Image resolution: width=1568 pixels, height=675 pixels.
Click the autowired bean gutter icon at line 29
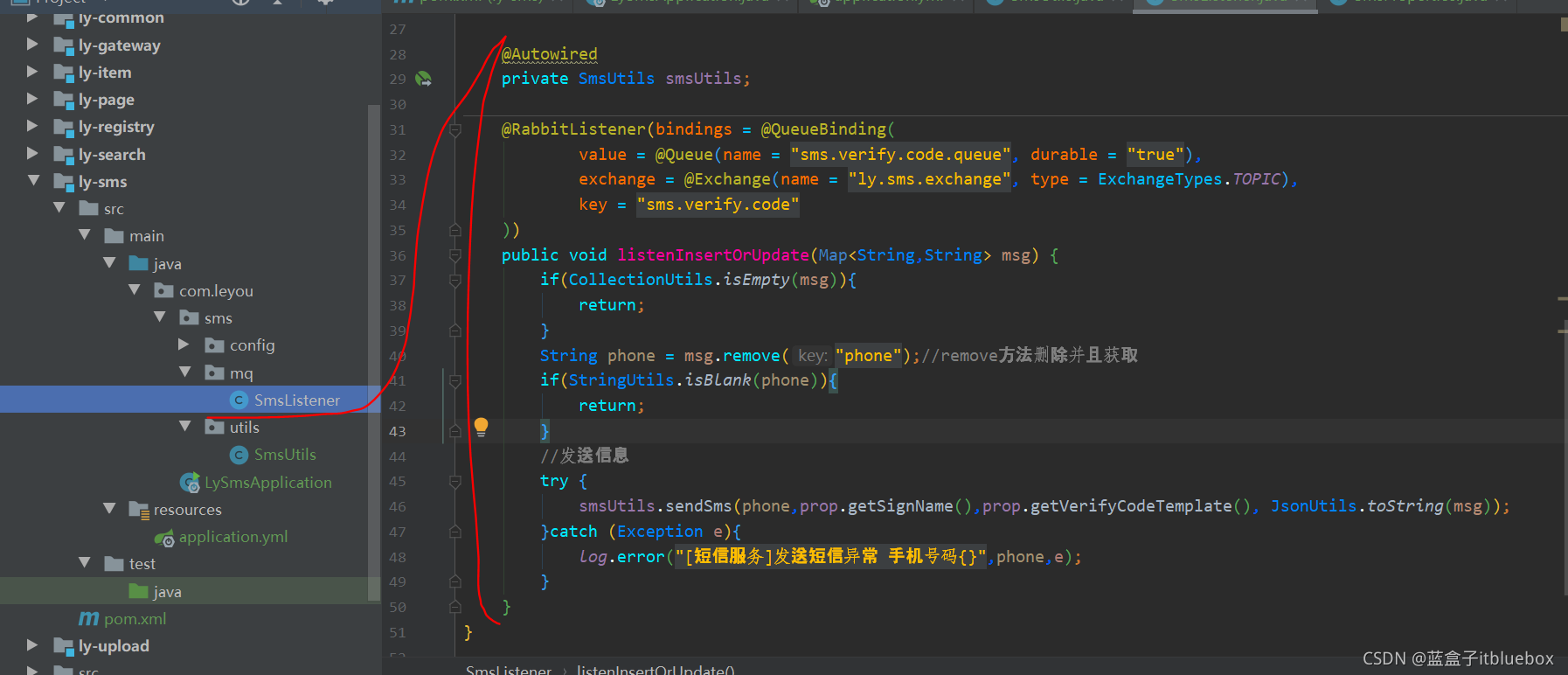424,79
